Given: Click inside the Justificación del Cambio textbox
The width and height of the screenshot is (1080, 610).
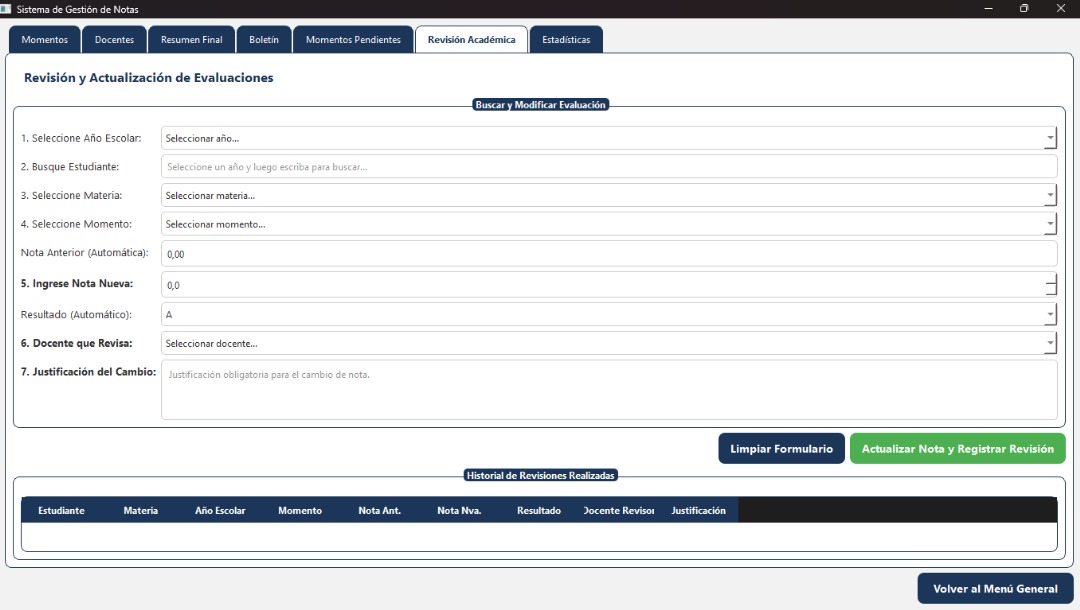Looking at the screenshot, I should (x=608, y=390).
